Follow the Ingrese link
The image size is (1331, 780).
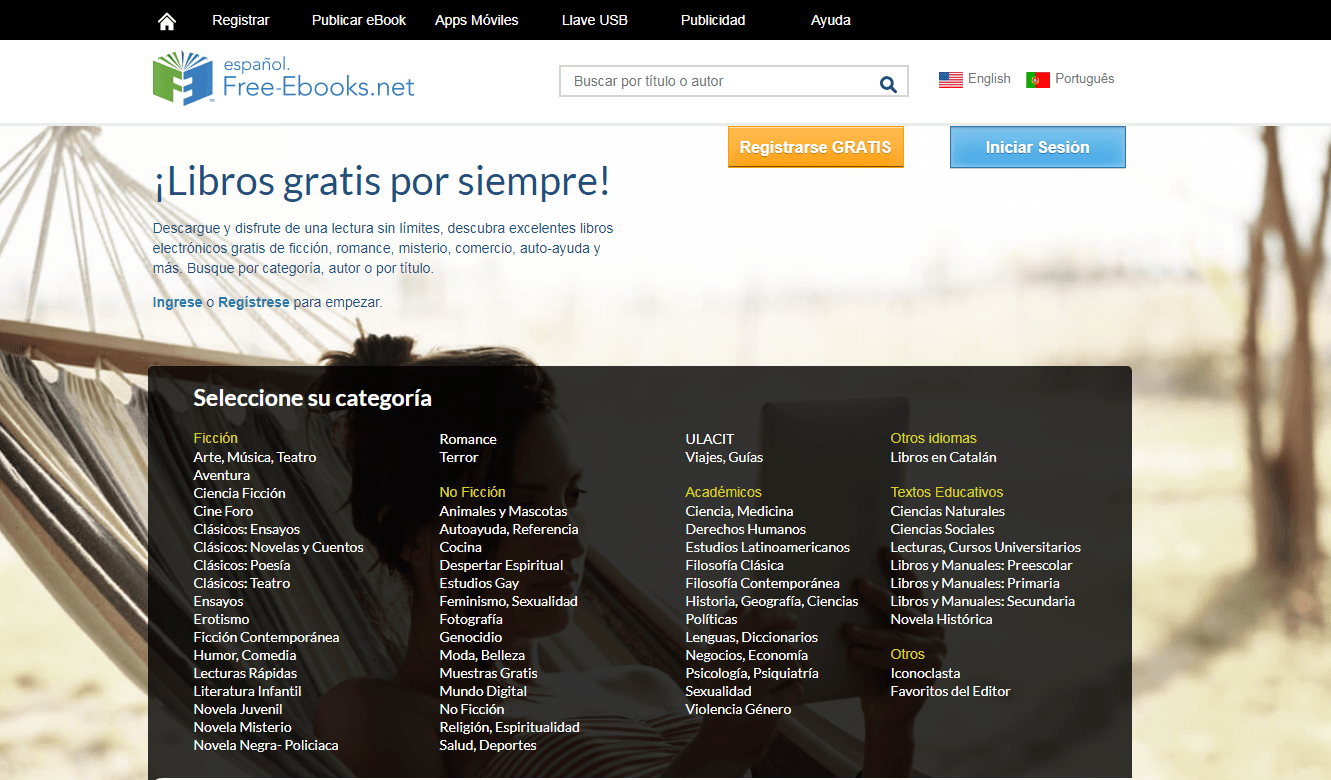(x=177, y=302)
